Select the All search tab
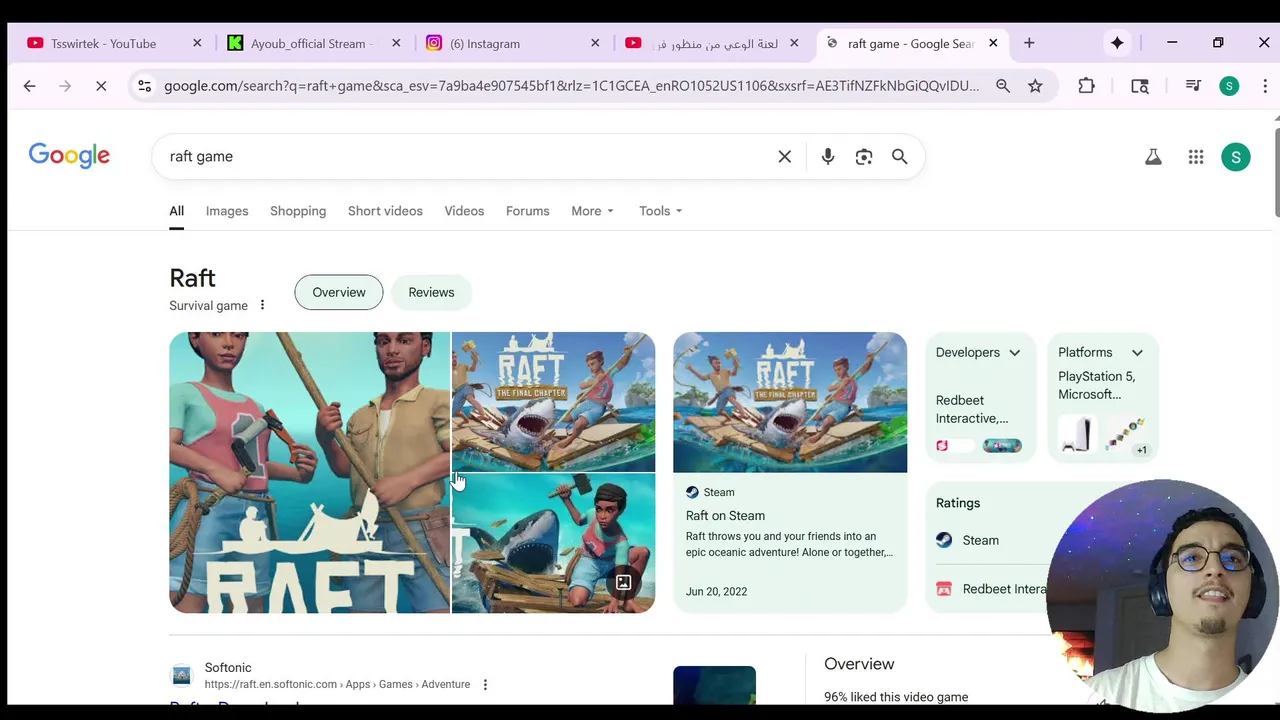The width and height of the screenshot is (1280, 720). coord(176,211)
